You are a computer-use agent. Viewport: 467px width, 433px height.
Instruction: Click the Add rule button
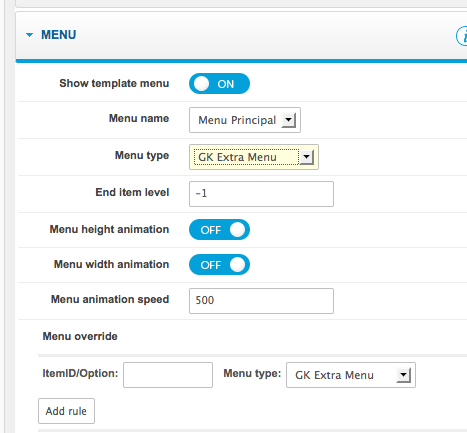point(66,411)
